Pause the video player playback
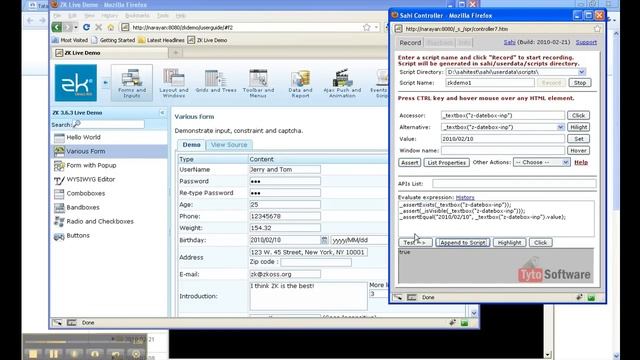This screenshot has height=360, width=640. [x=53, y=354]
